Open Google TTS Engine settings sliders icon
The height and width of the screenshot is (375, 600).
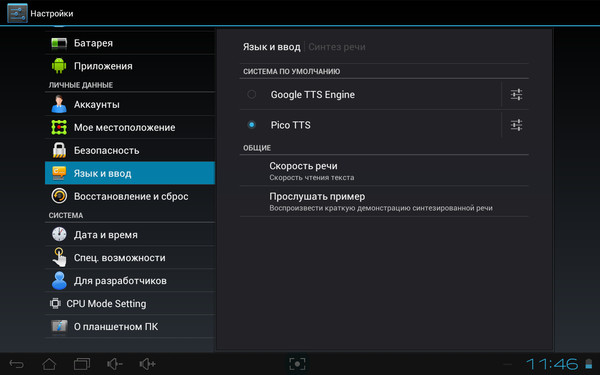coord(516,95)
